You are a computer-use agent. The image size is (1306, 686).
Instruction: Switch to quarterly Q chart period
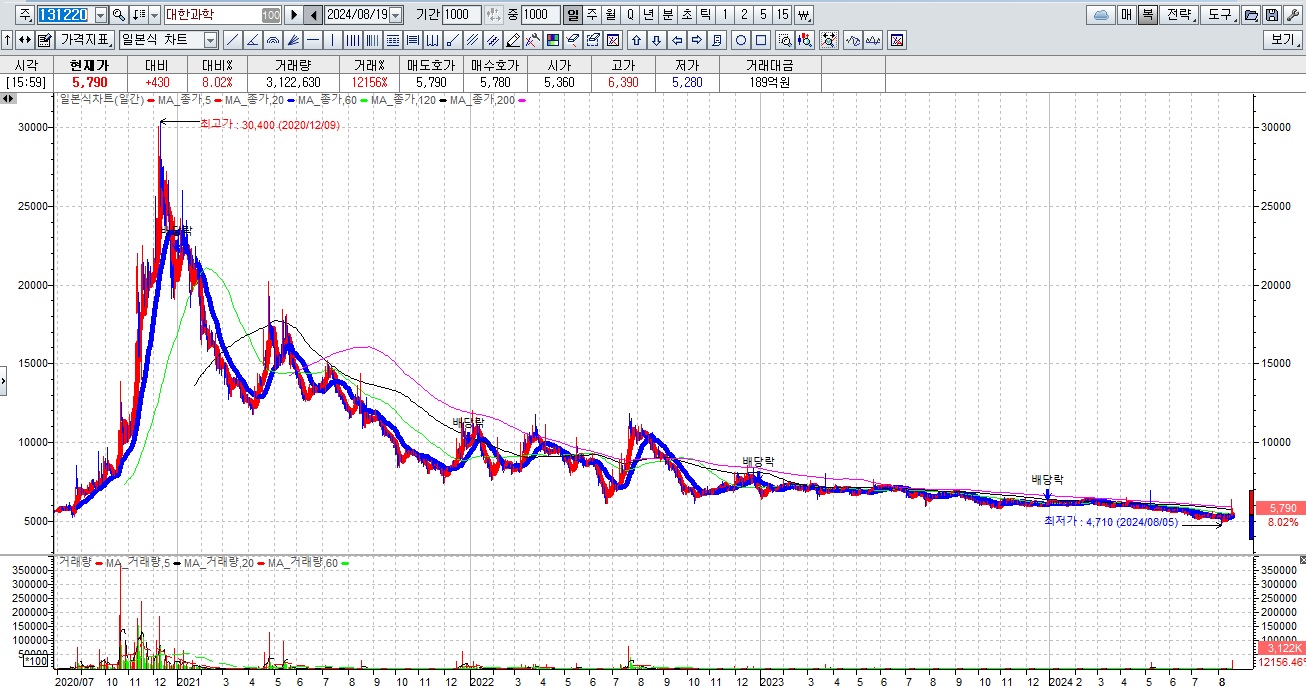tap(630, 15)
